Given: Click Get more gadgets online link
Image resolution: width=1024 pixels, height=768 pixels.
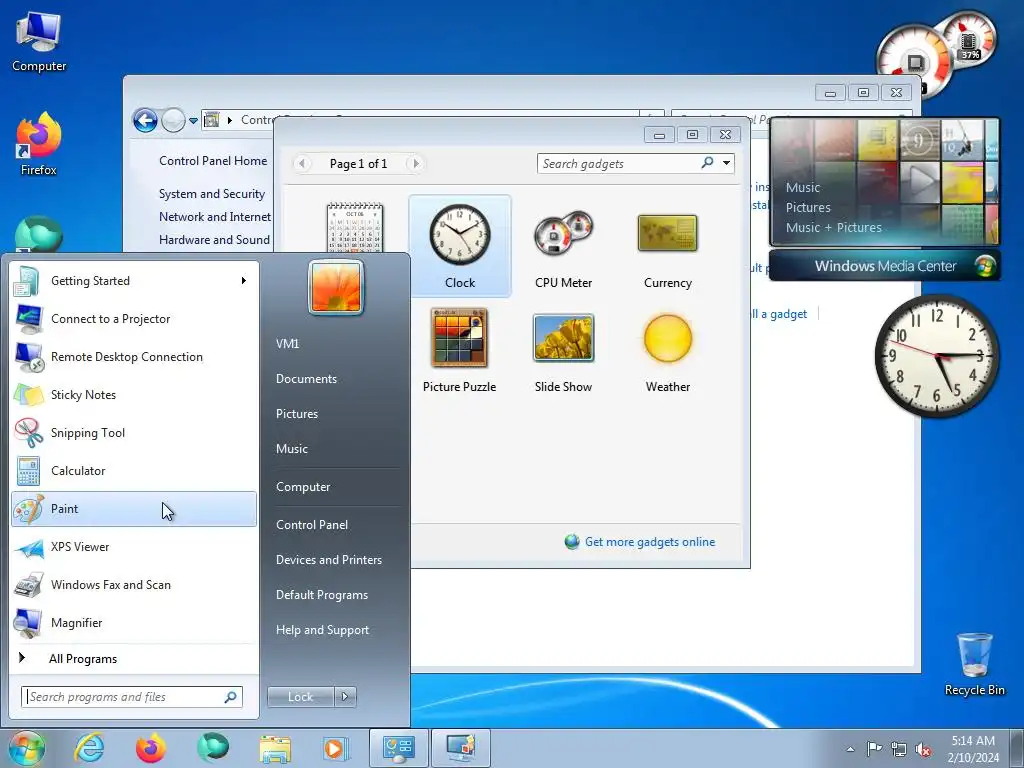Looking at the screenshot, I should [650, 542].
